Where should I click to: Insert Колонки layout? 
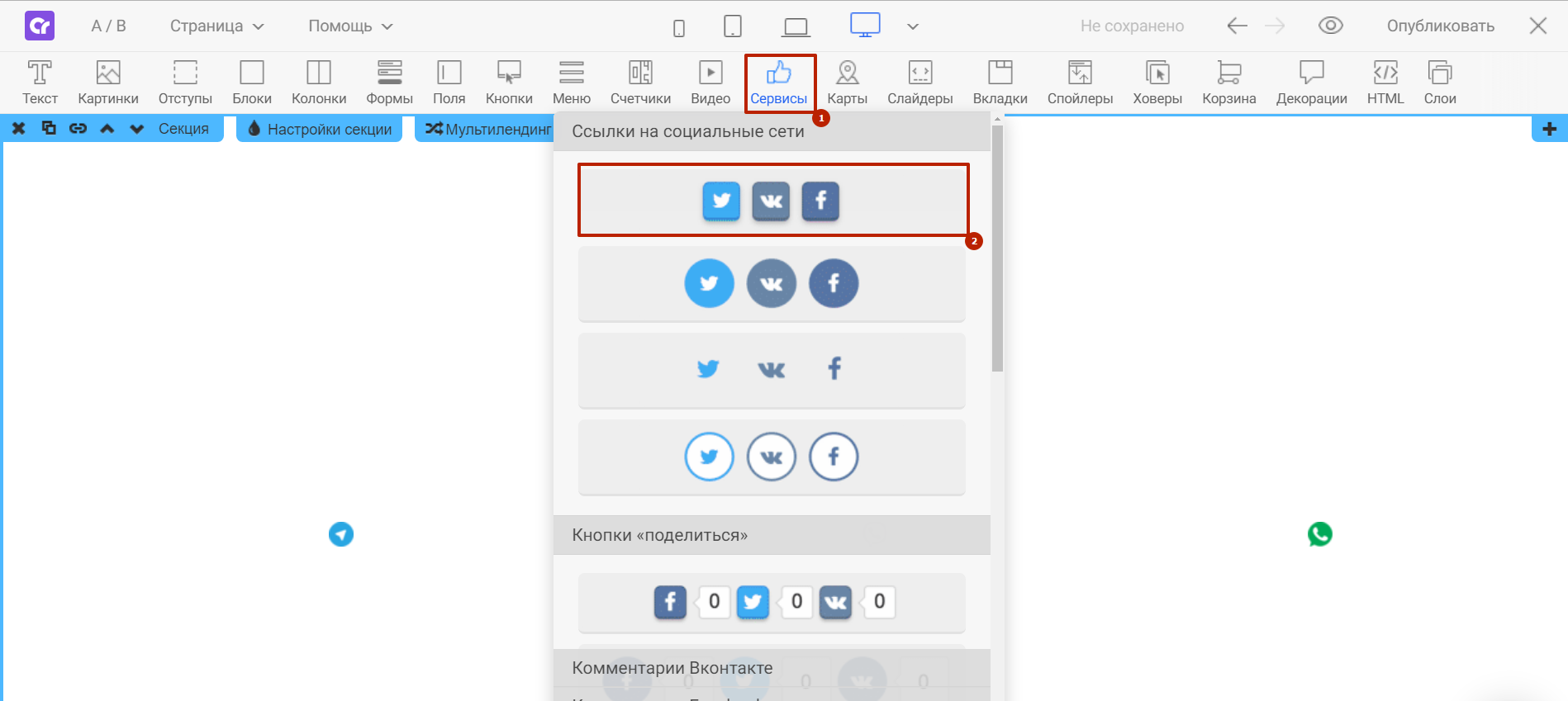coord(319,83)
